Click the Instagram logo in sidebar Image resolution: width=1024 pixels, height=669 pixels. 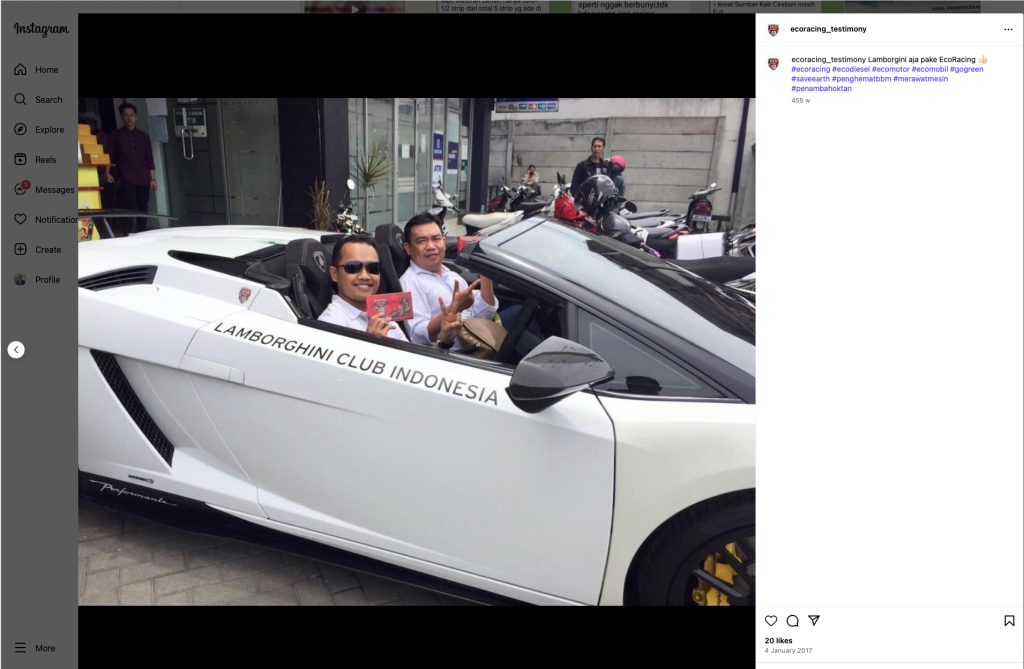41,30
